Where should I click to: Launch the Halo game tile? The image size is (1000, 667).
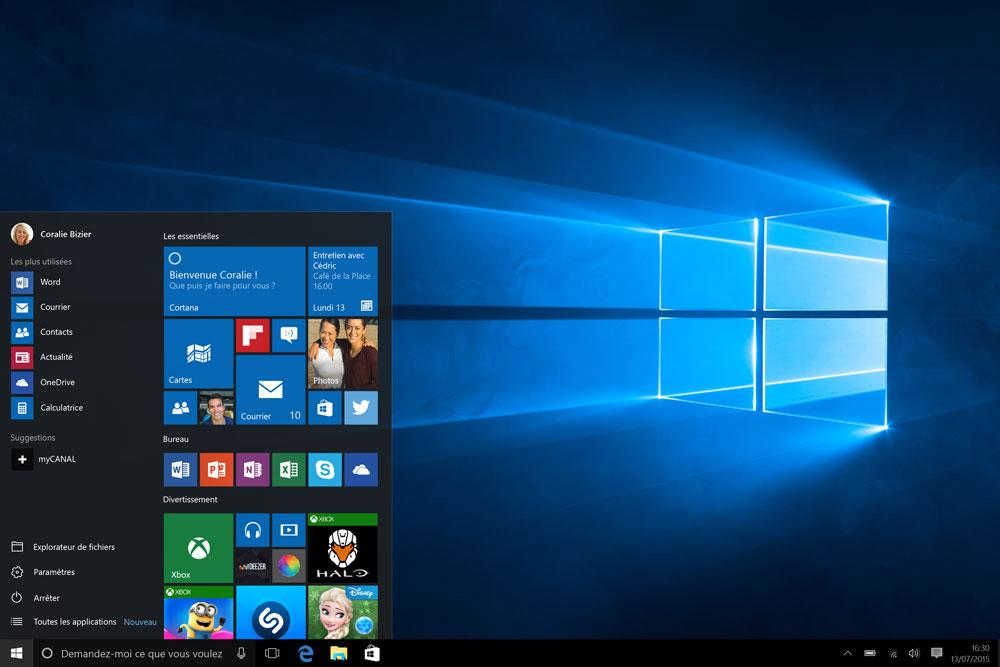(342, 548)
